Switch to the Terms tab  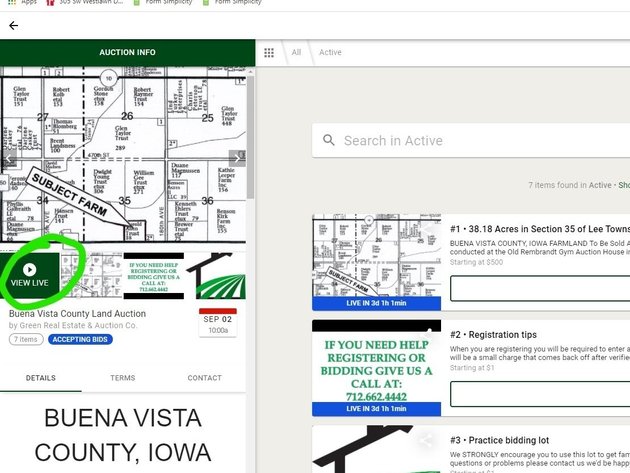(123, 378)
